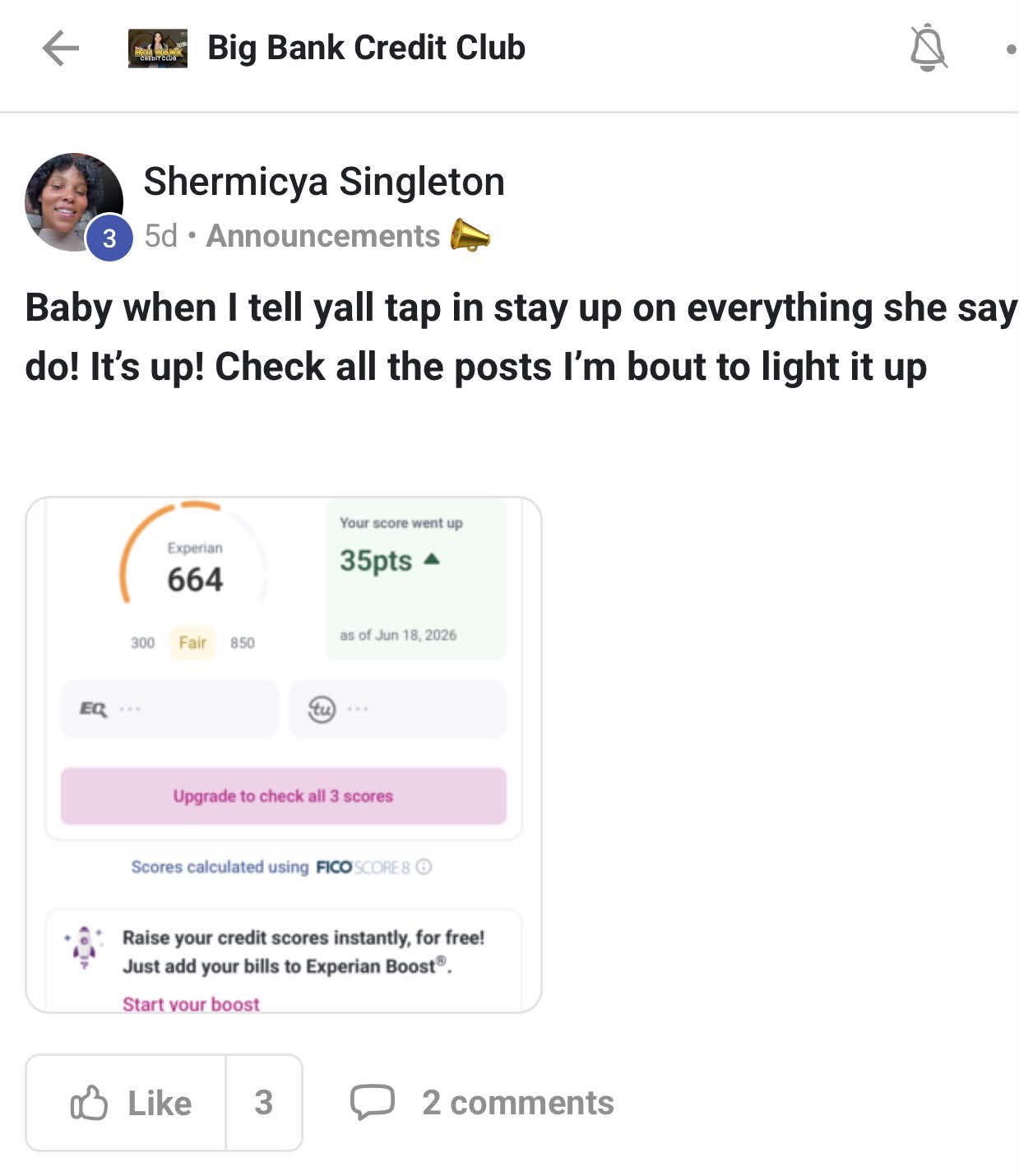Screen dimensions: 1019x1176
Task: Click the megaphone announcements icon
Action: pyautogui.click(x=470, y=235)
